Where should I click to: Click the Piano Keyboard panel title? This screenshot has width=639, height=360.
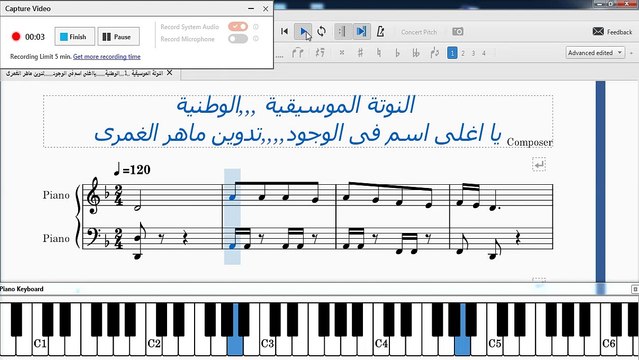22,289
